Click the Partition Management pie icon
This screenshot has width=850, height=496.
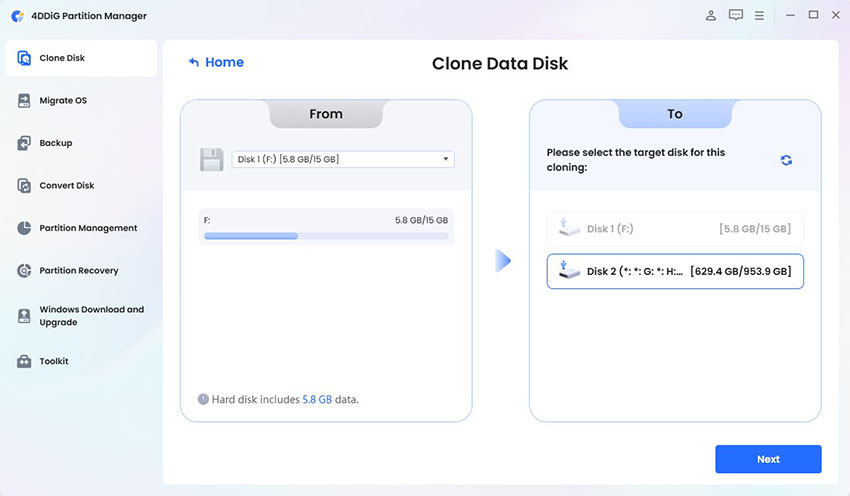pyautogui.click(x=24, y=228)
